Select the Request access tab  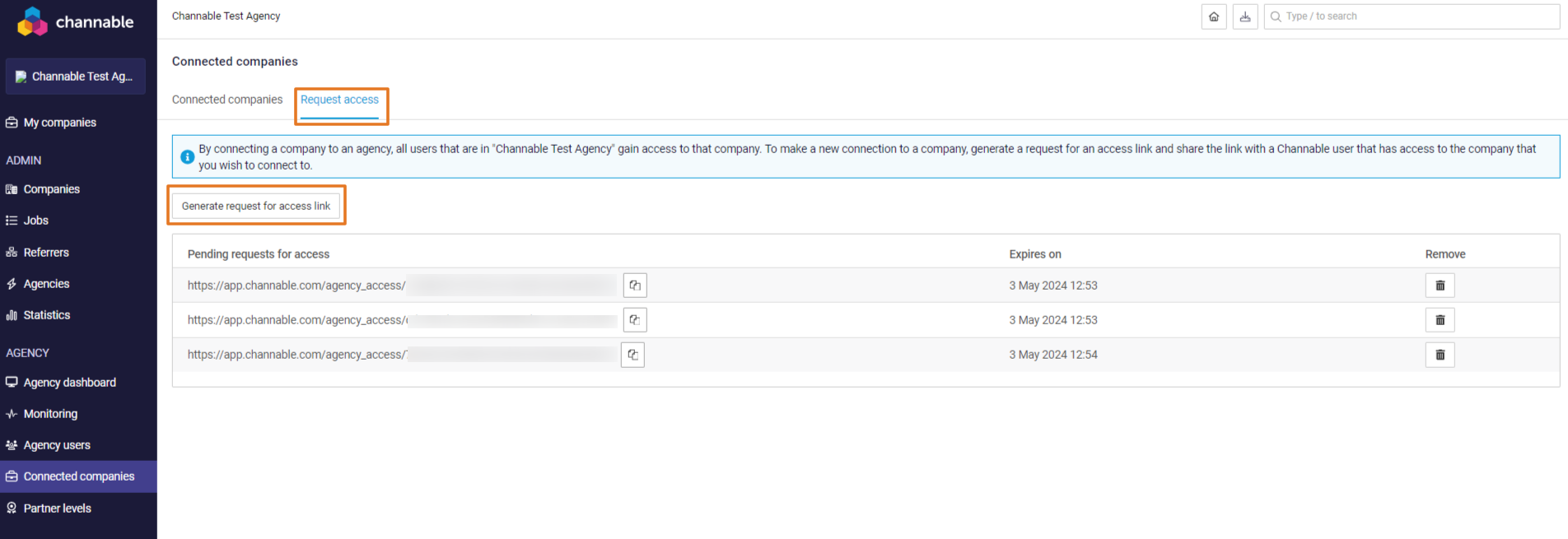pos(339,100)
